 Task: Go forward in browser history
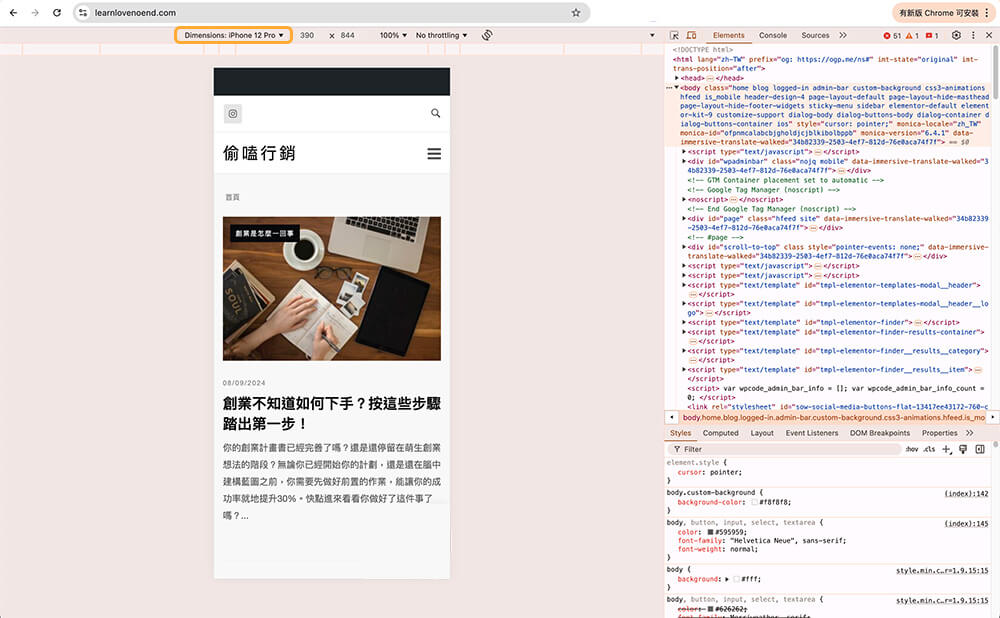35,13
